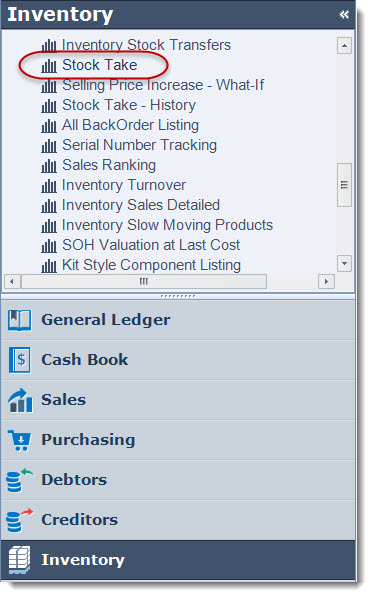Click the horizontal scrollbar left arrow
This screenshot has height=597, width=372.
tap(12, 282)
